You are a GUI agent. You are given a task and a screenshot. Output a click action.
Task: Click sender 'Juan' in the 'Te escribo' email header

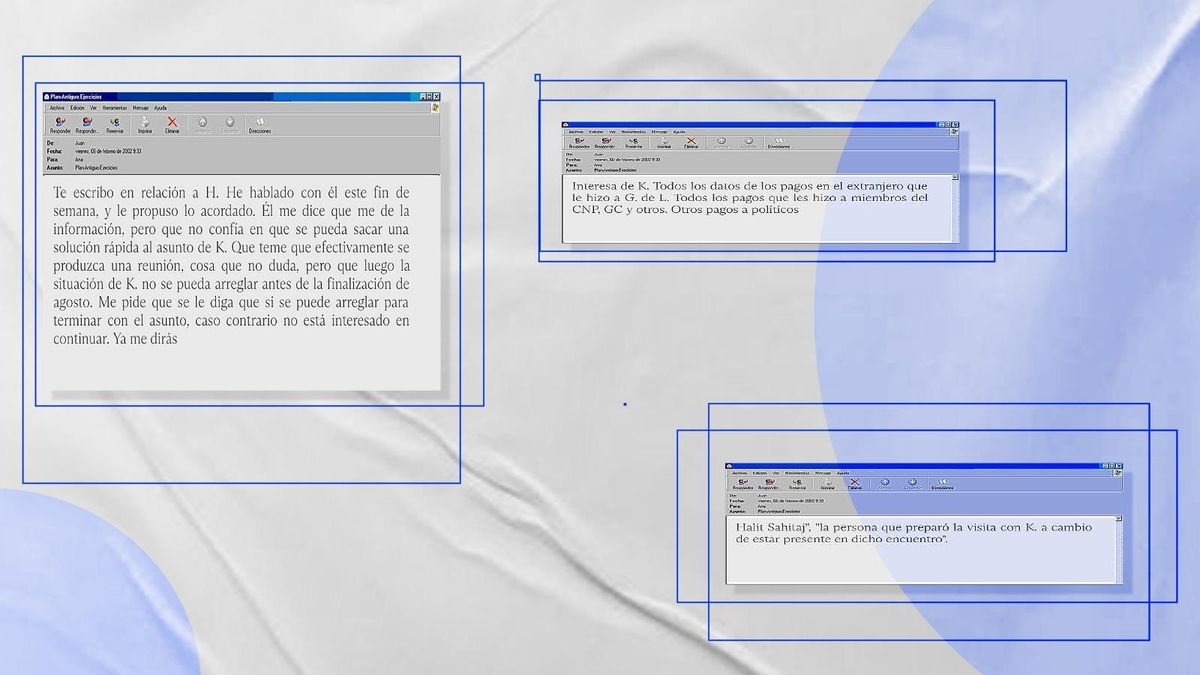coord(80,143)
